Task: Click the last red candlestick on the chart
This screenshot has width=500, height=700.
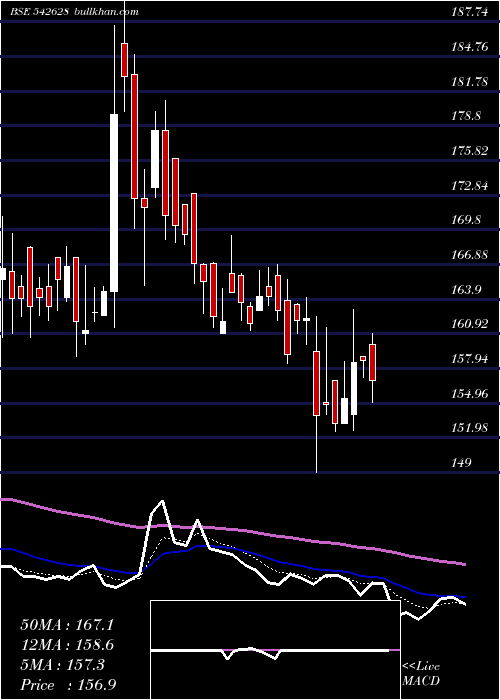Action: (x=372, y=362)
